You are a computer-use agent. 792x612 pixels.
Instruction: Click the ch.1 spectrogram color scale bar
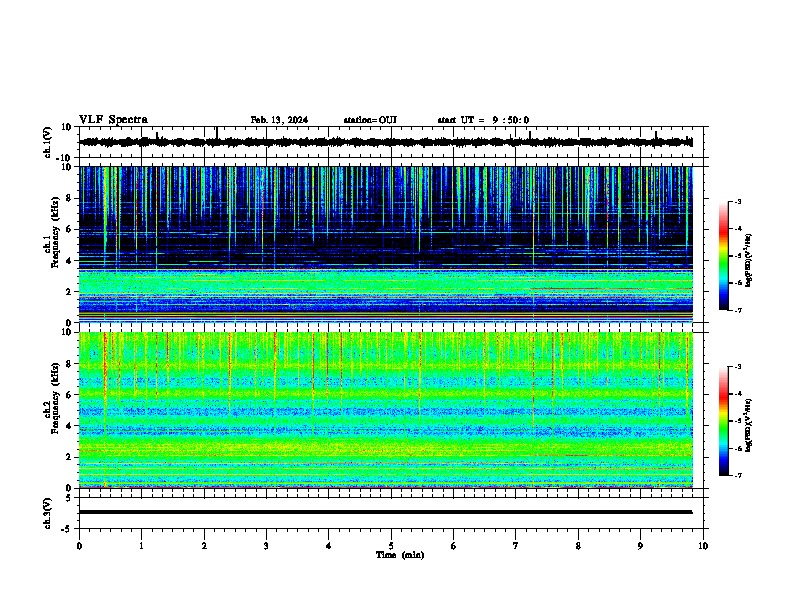[x=724, y=256]
